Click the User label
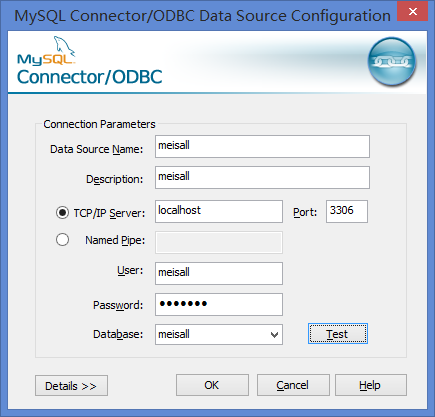435x417 pixels. click(x=130, y=270)
